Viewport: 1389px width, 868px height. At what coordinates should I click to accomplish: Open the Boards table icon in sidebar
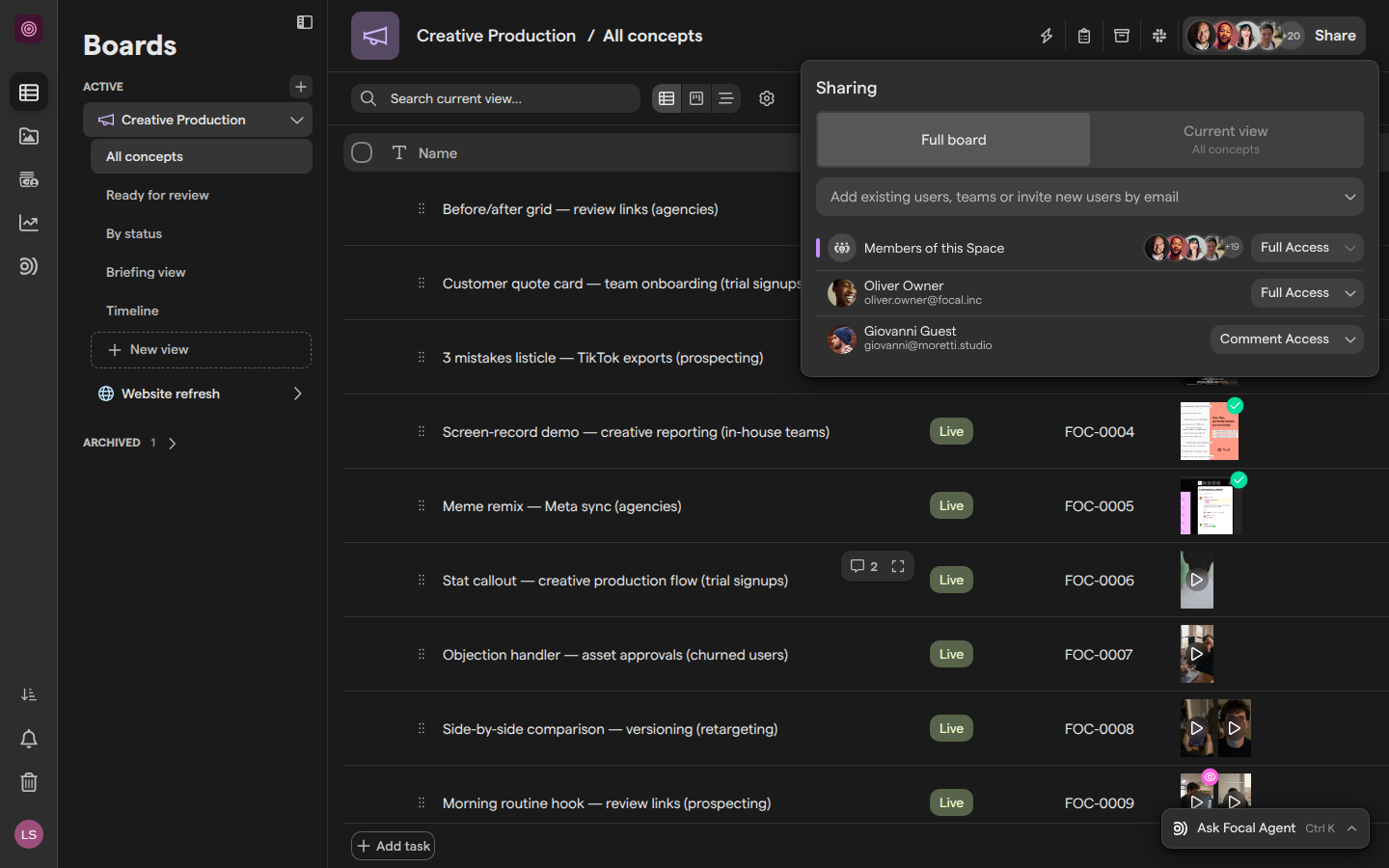pyautogui.click(x=29, y=93)
